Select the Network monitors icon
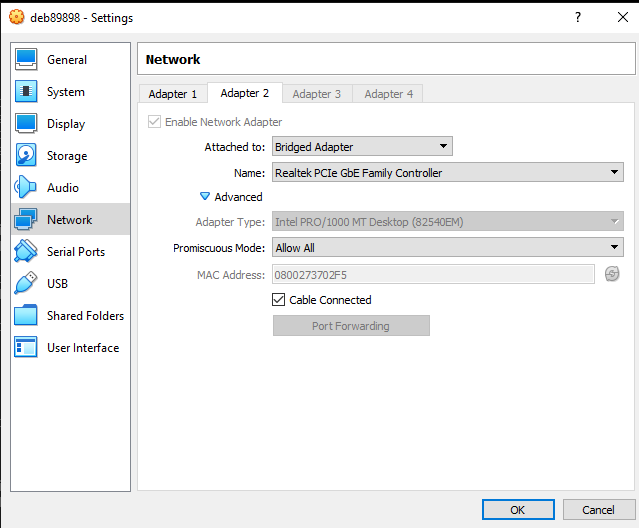639x528 pixels. point(26,219)
